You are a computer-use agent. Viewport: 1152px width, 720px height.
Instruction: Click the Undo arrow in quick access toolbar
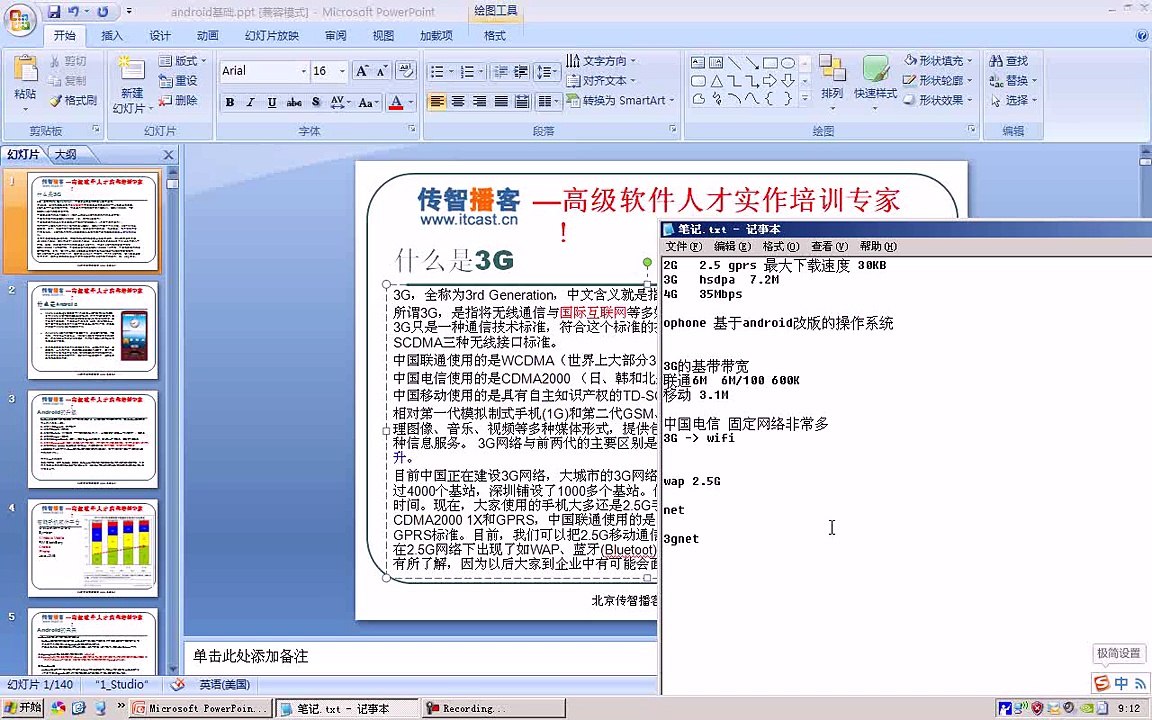[x=73, y=12]
